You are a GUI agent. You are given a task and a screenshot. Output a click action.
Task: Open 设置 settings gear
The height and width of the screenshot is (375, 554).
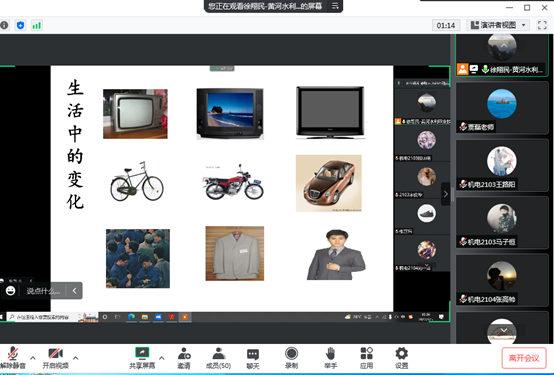click(401, 358)
